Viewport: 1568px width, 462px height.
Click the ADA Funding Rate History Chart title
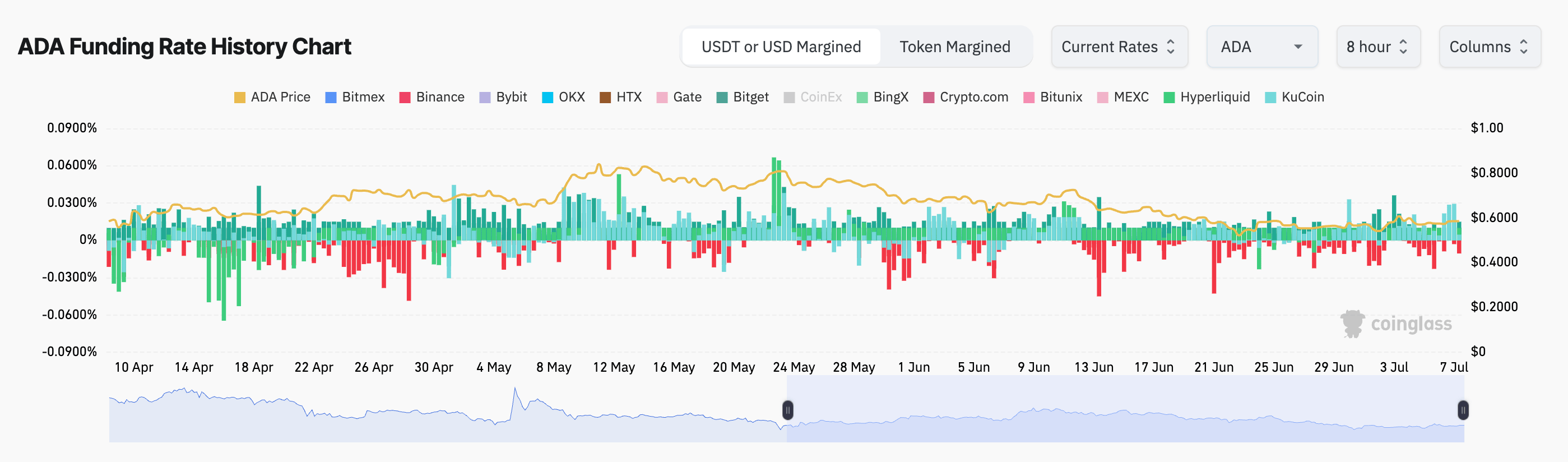click(184, 47)
